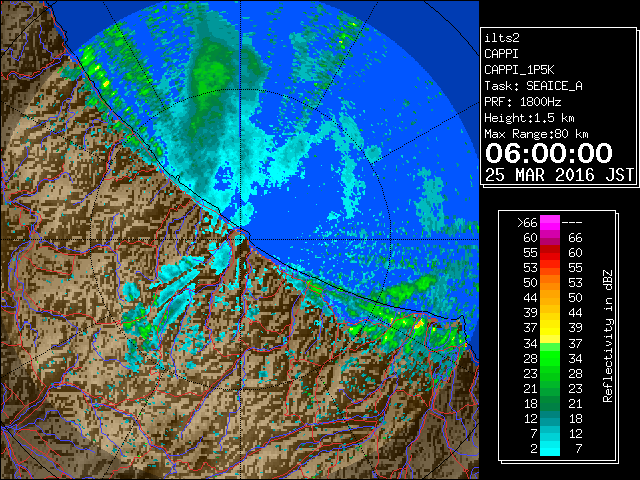Click the red 55–60 dBZ color swatch
Screen dimensions: 640x480
point(550,253)
